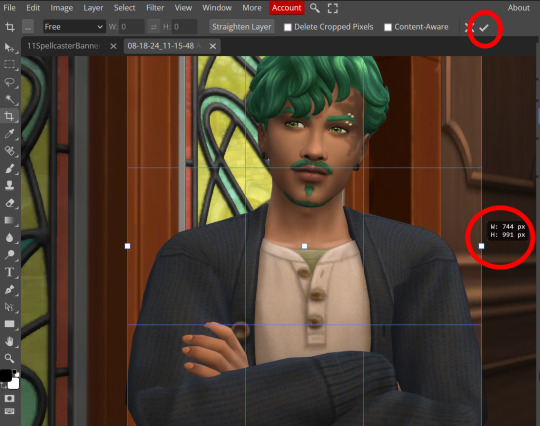
Task: Select the Magic Wand tool
Action: [x=9, y=99]
